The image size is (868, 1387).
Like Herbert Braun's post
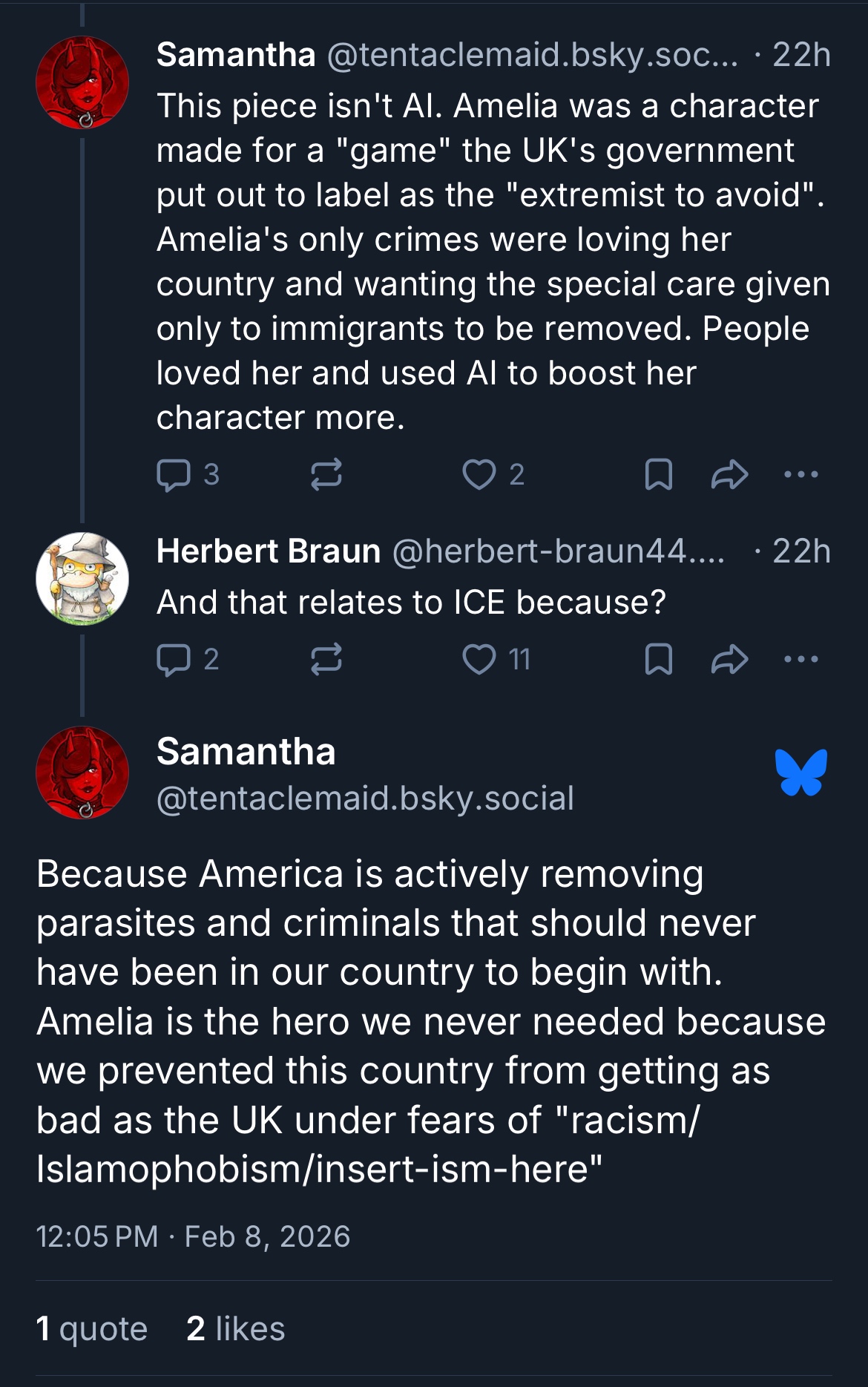tap(479, 659)
